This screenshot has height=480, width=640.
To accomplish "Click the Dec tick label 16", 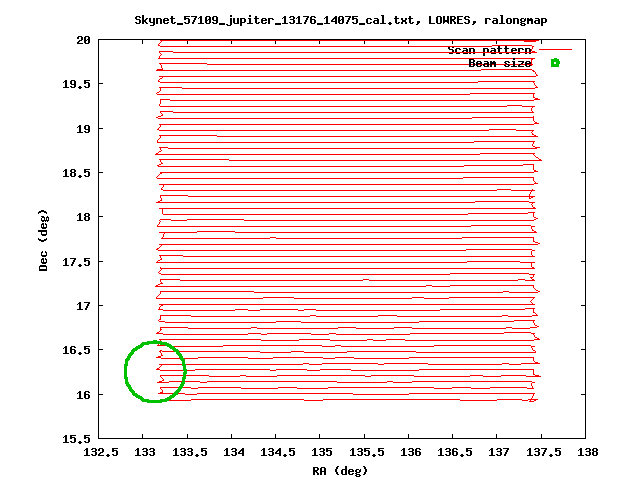I will point(83,395).
